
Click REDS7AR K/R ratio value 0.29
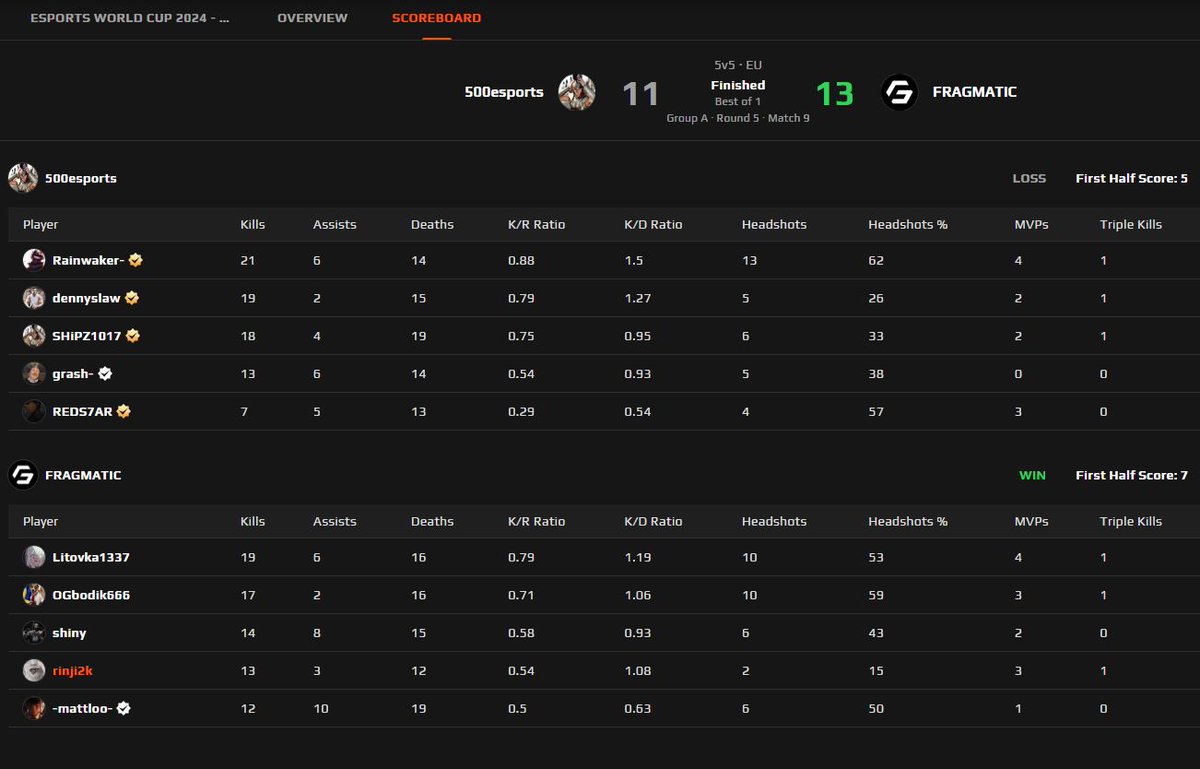pyautogui.click(x=521, y=411)
